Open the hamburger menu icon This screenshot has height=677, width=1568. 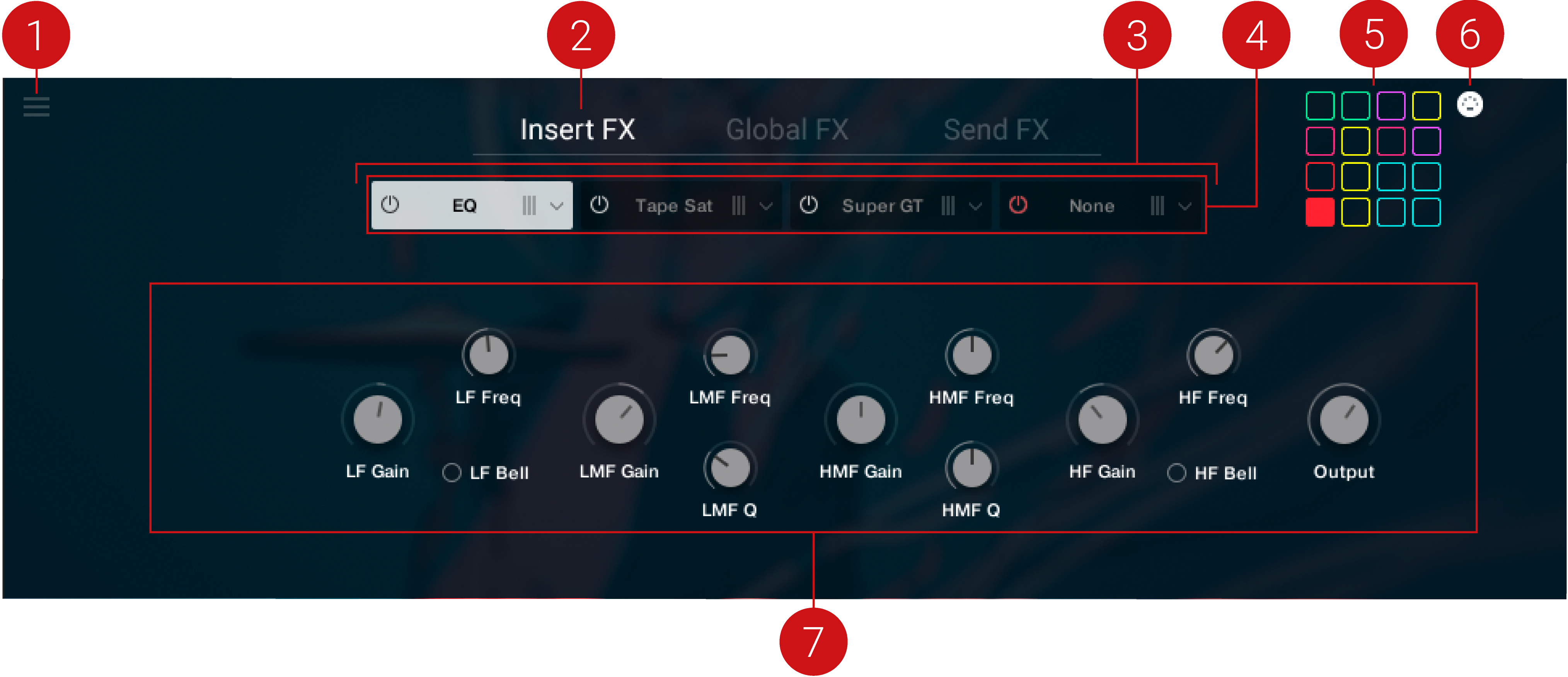pos(36,107)
